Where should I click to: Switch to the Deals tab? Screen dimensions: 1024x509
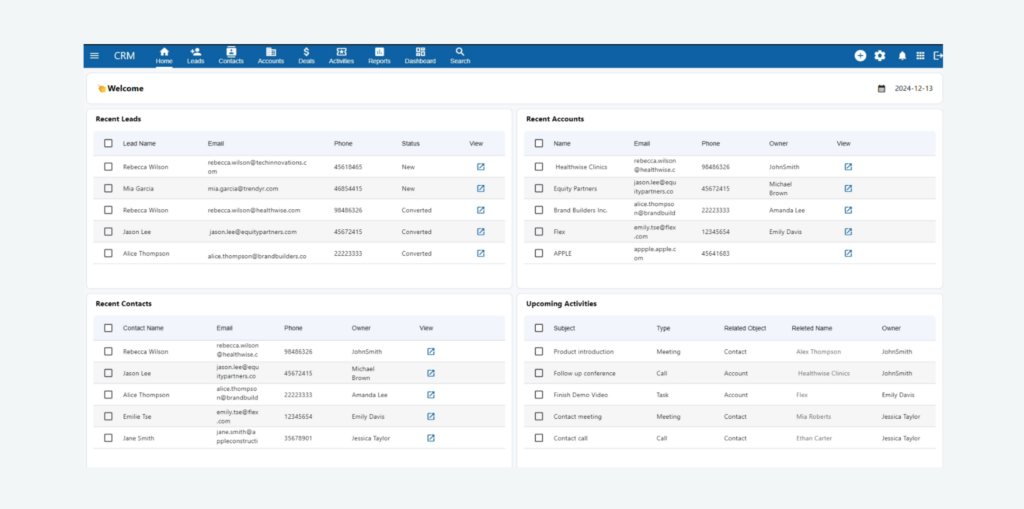(x=306, y=56)
